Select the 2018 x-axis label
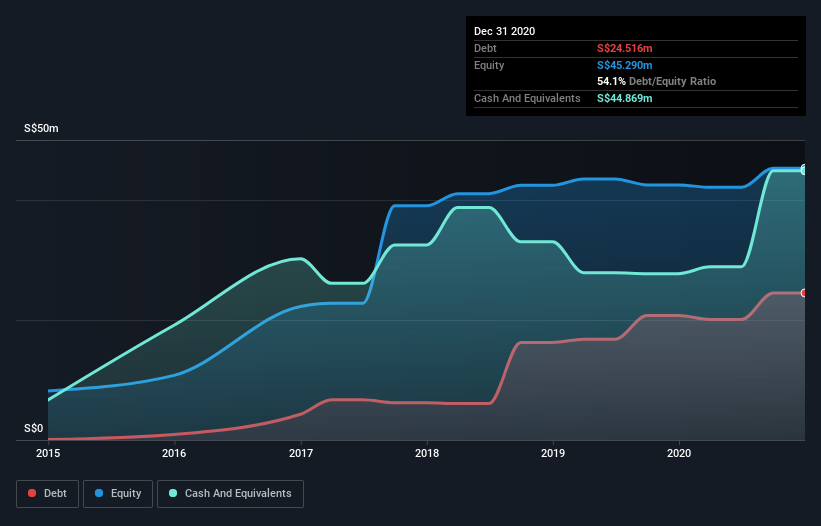 click(x=427, y=453)
